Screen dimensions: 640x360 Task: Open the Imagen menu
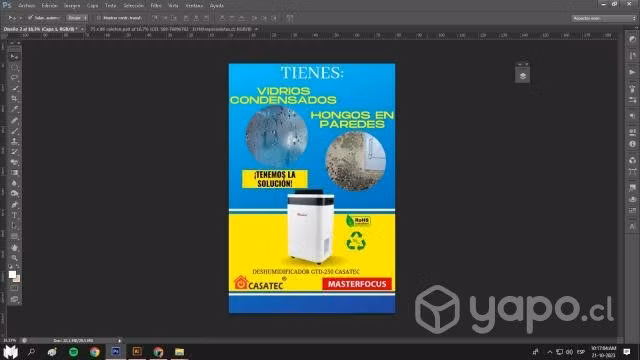point(72,6)
